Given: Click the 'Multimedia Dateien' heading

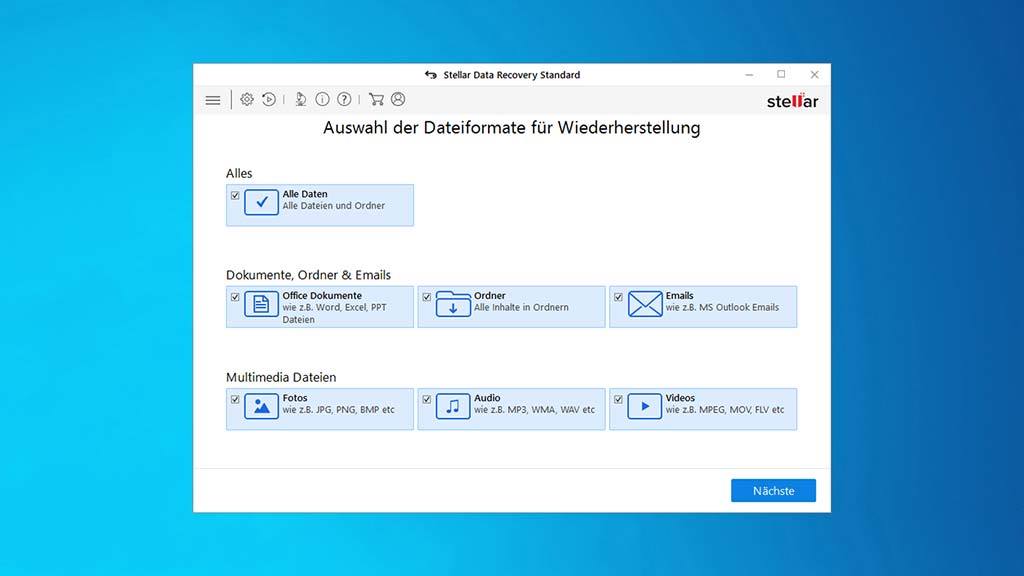Looking at the screenshot, I should [x=281, y=377].
